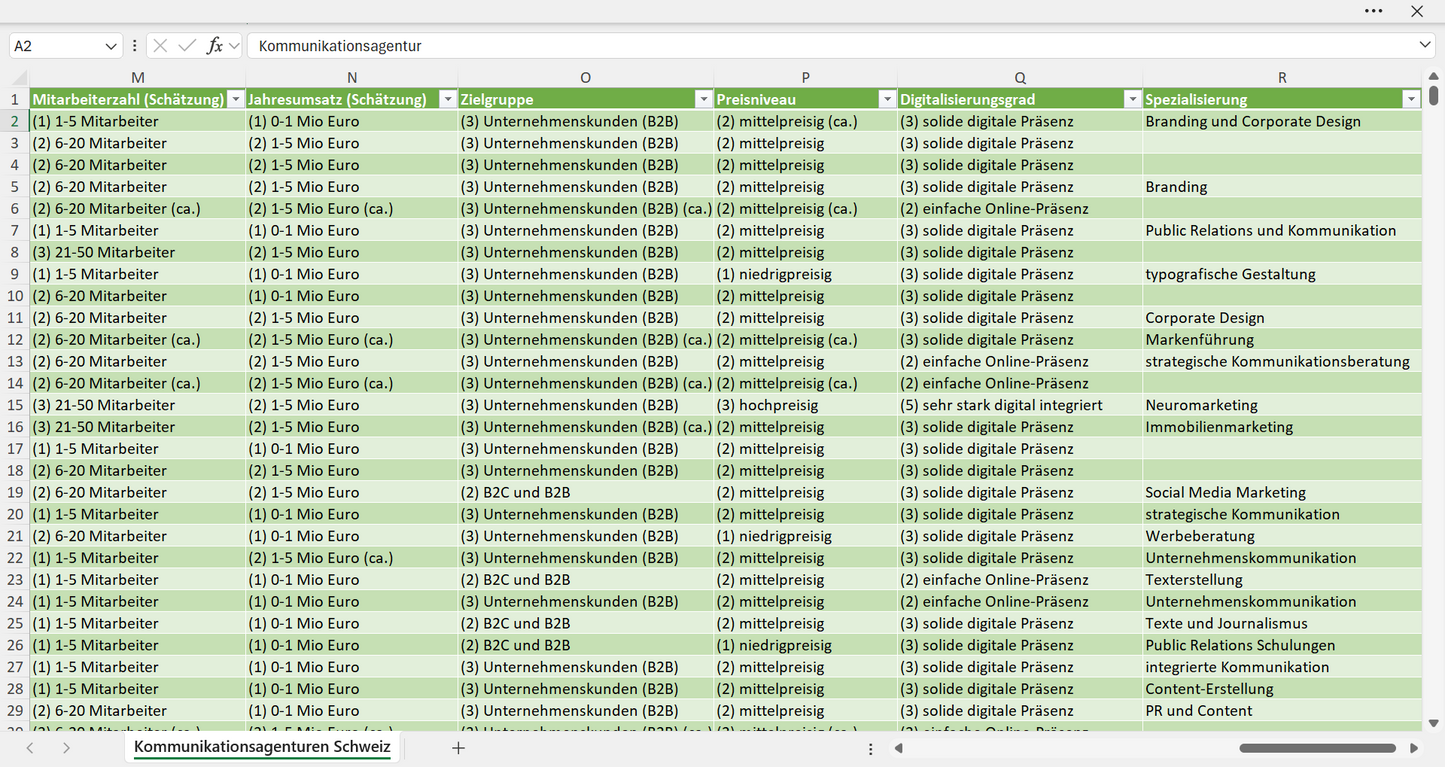Click Spezialisierung cell 'Corporate Design' in row 11
1445x767 pixels.
(1282, 318)
